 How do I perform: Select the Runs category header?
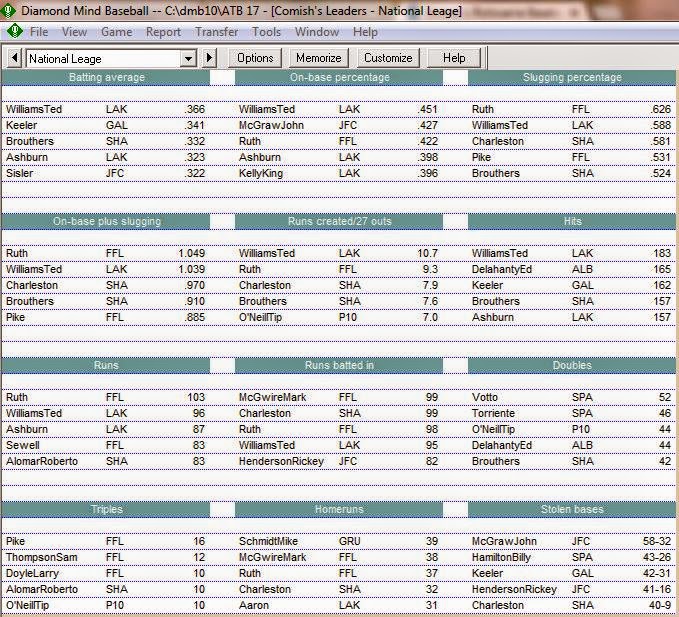pos(106,365)
